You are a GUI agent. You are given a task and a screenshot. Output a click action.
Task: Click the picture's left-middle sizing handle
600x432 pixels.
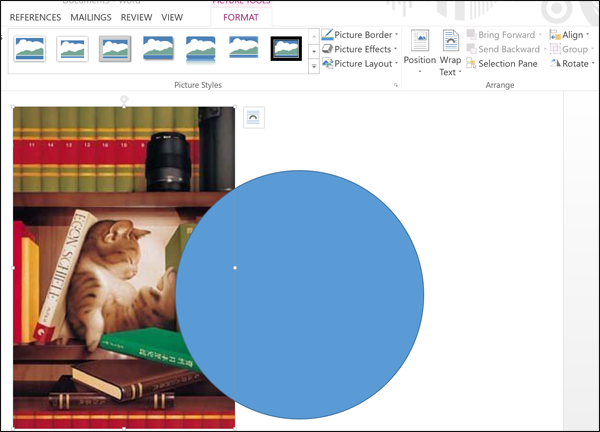pos(13,268)
